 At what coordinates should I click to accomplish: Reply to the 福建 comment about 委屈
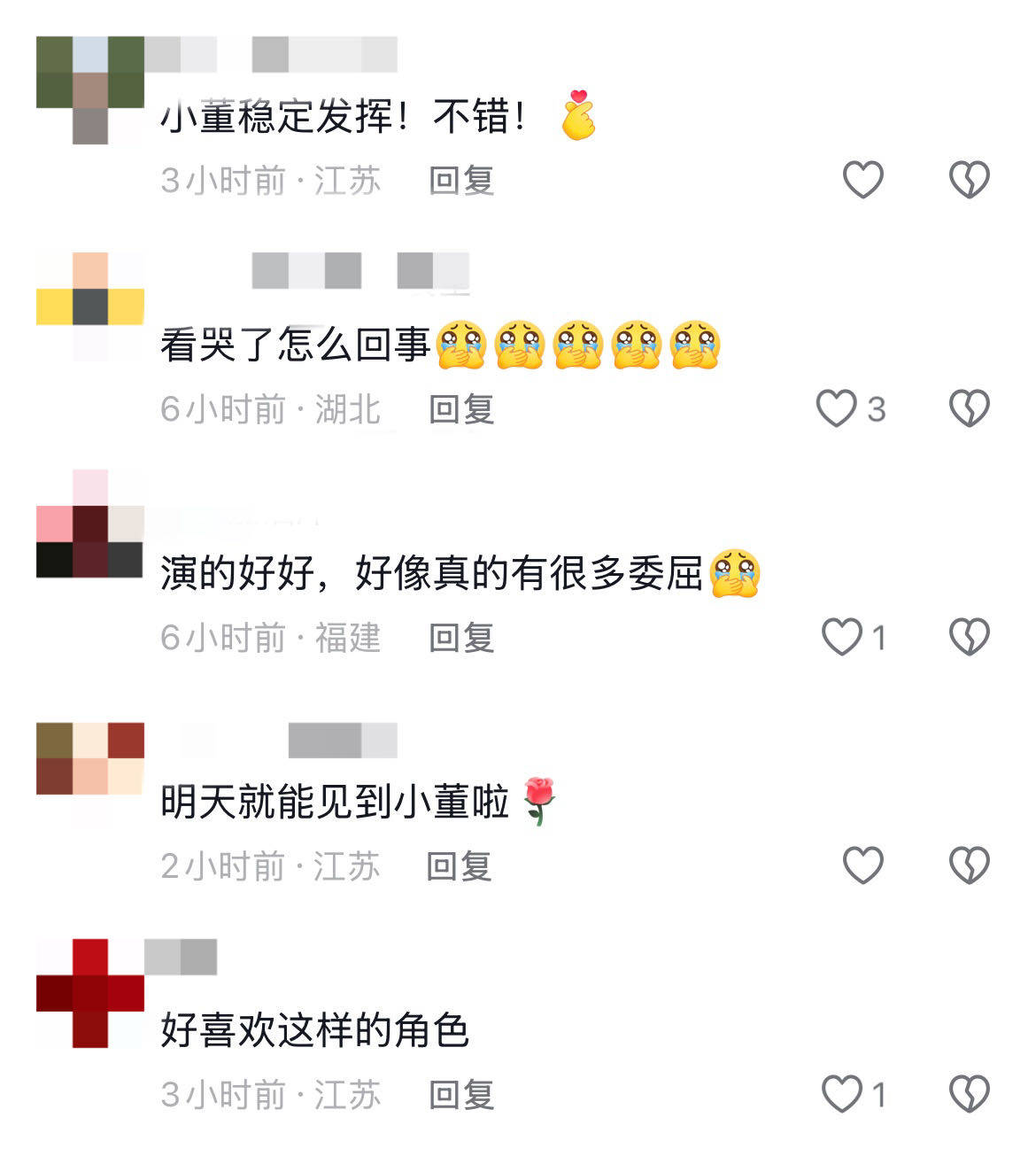[x=461, y=638]
